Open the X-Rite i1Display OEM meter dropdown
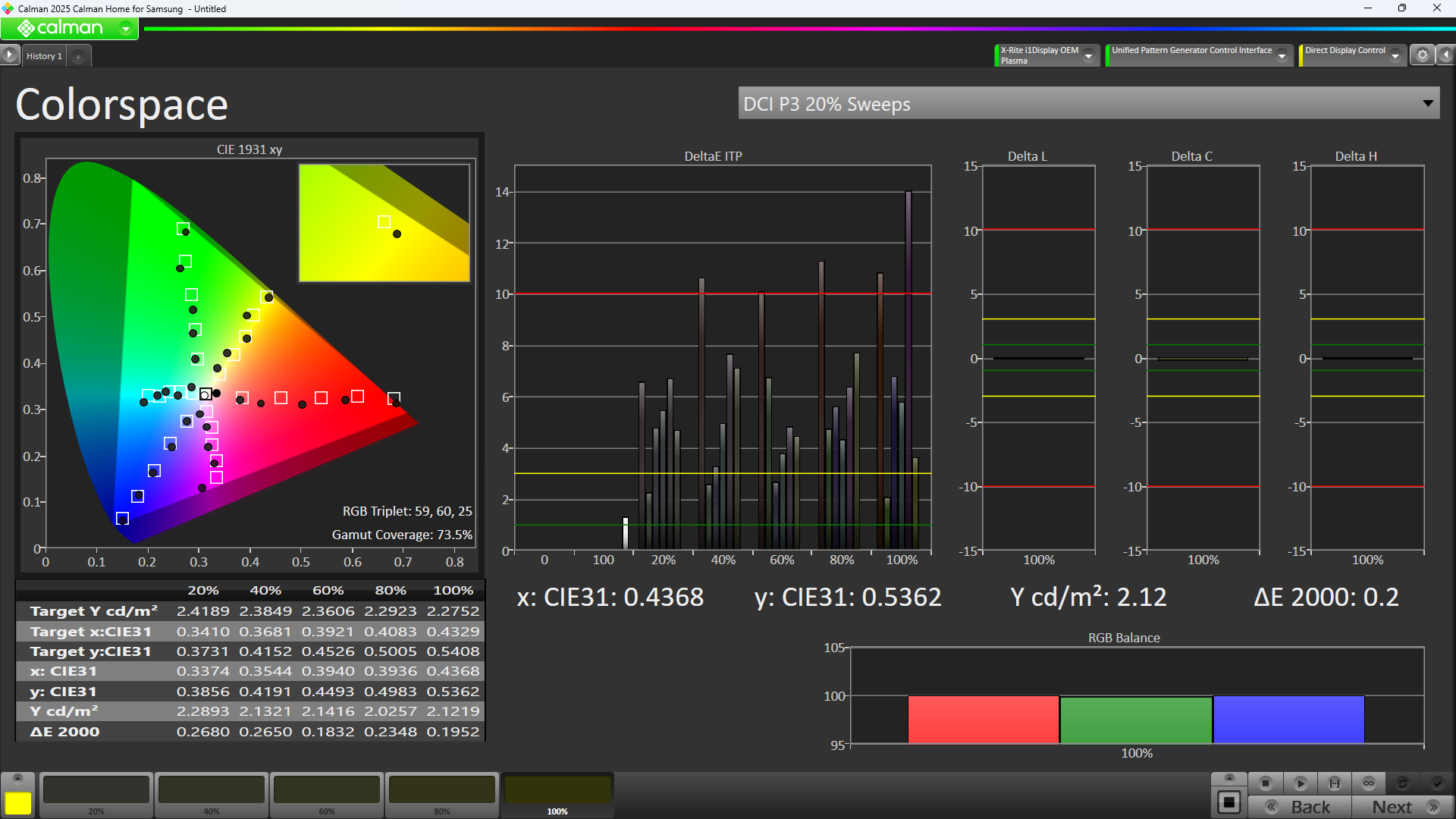 point(1088,56)
